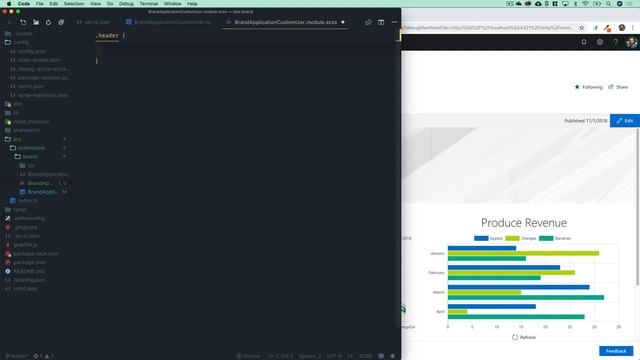The image size is (640, 360).
Task: Click the AirPlay display icon in menu bar
Action: pos(565,4)
